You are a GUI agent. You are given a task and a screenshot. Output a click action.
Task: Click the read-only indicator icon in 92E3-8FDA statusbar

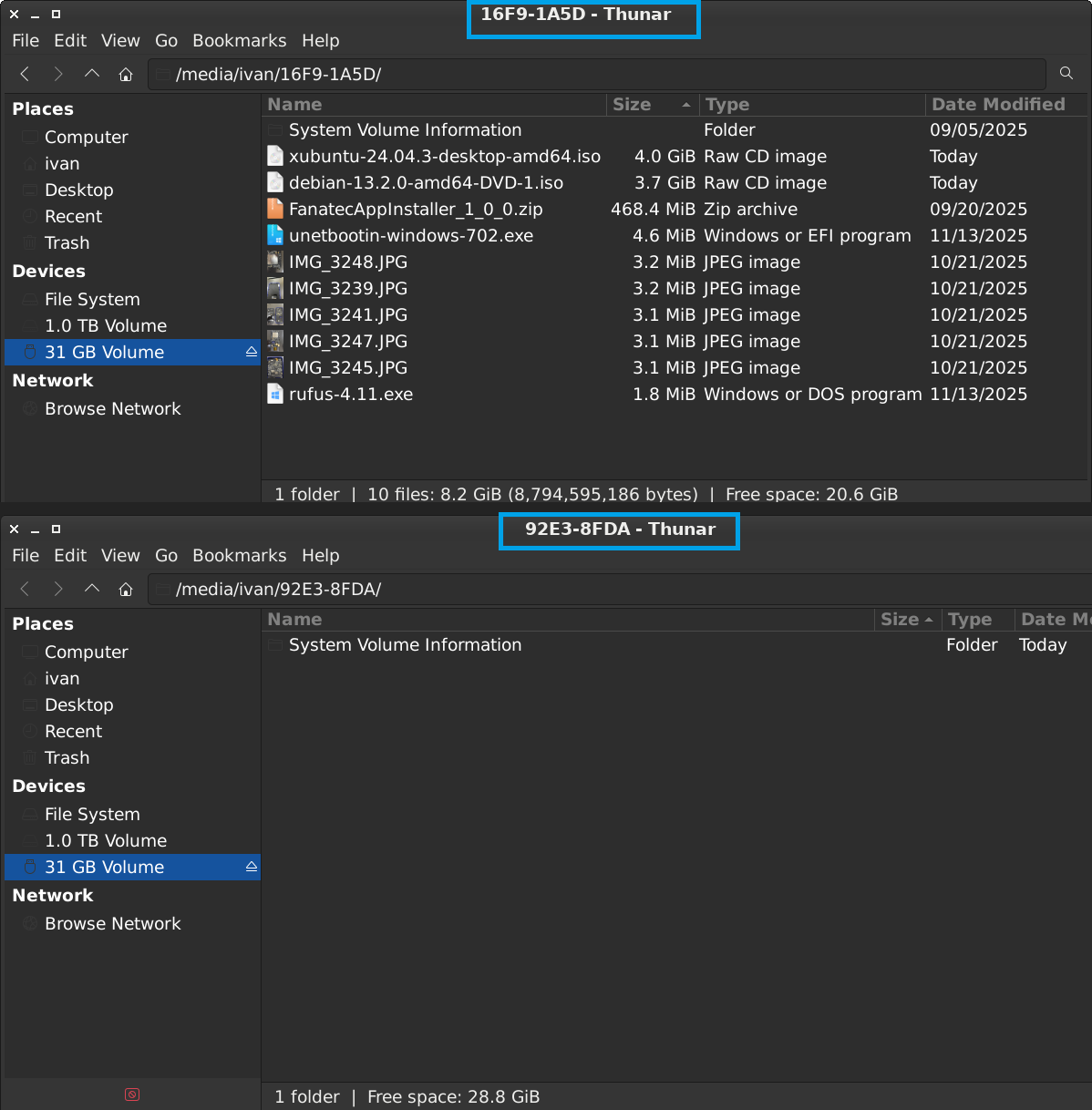click(x=132, y=1095)
